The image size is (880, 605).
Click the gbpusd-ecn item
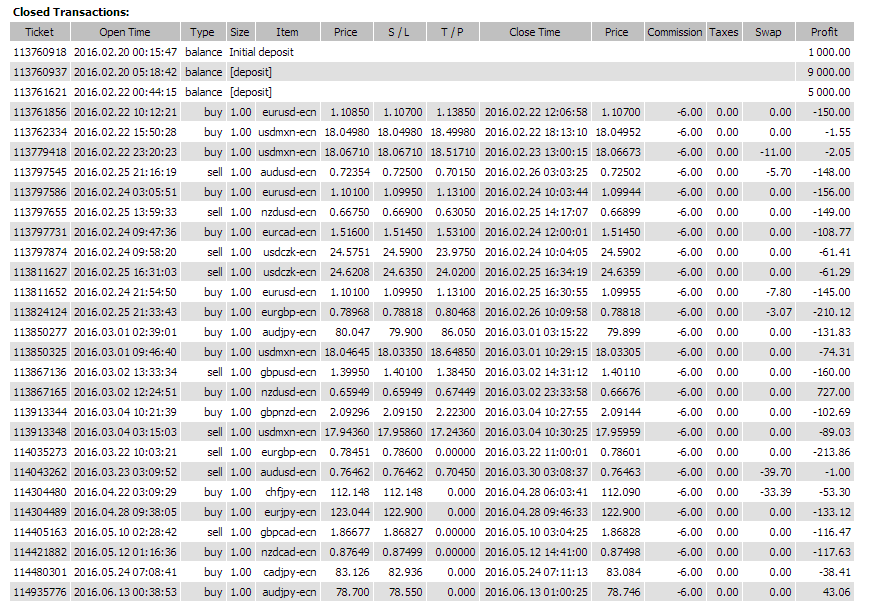click(x=288, y=373)
